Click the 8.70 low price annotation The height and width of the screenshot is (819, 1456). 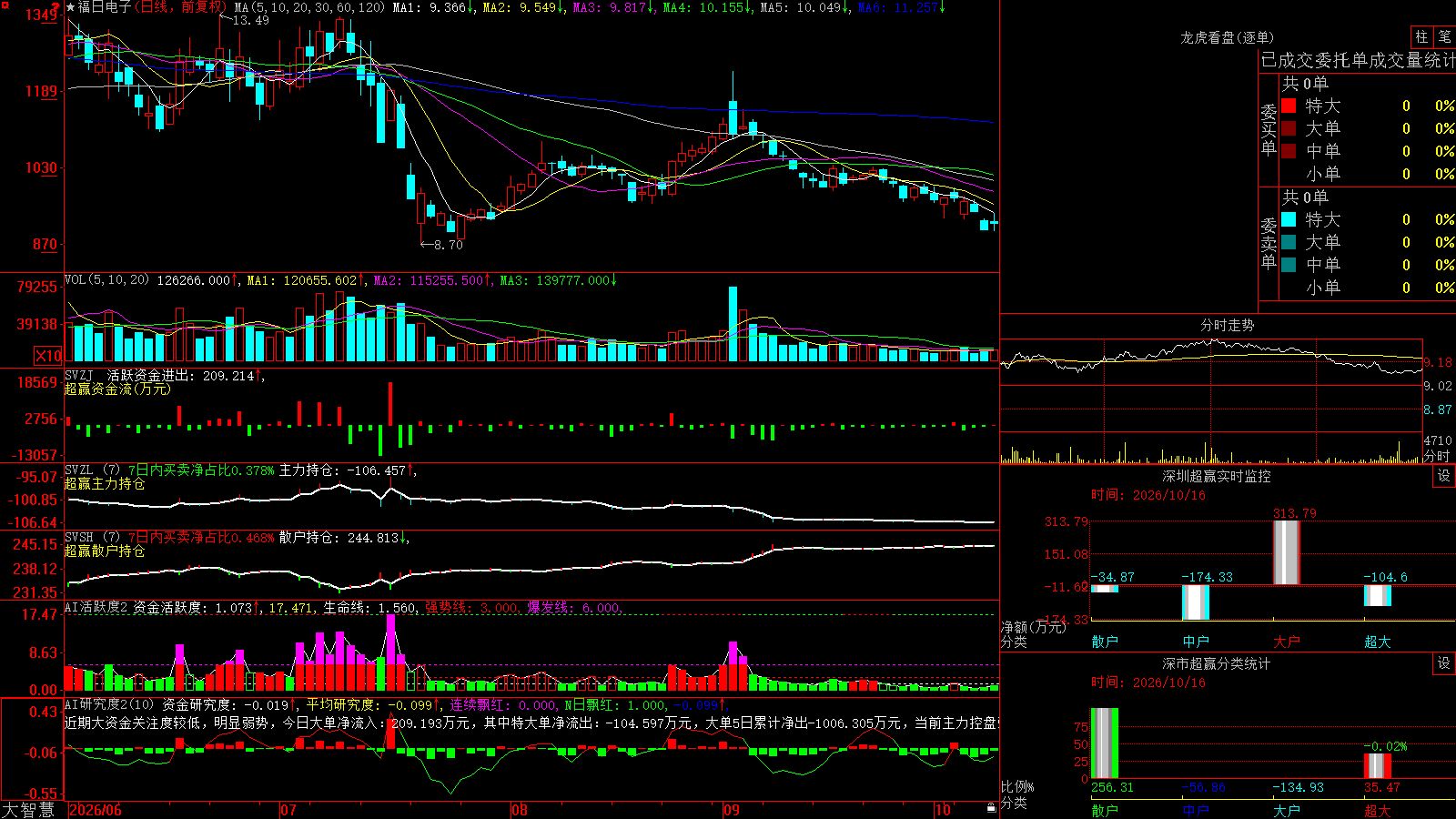coord(449,245)
